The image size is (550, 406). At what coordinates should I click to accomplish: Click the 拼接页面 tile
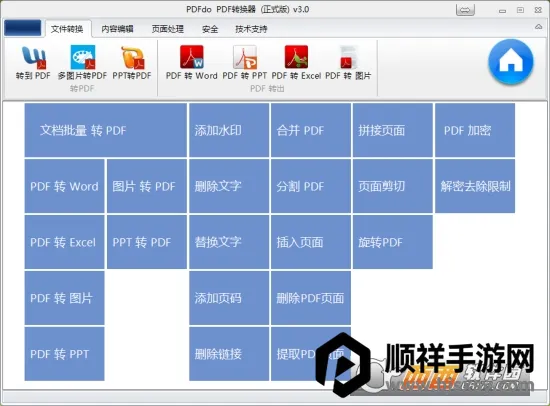[393, 130]
